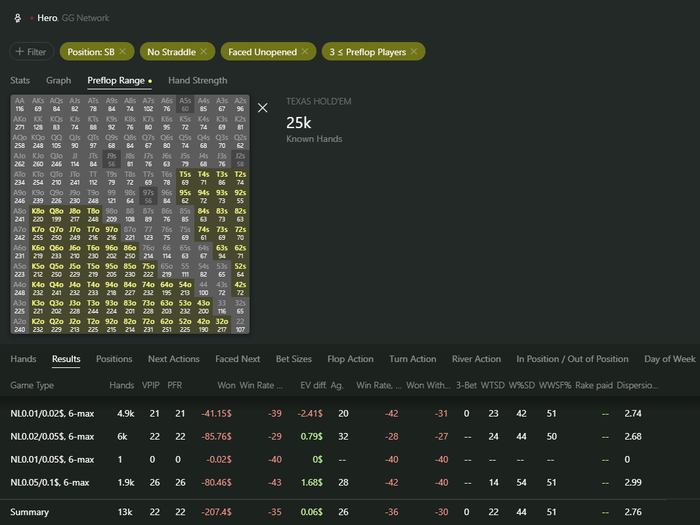This screenshot has height=525, width=700.
Task: Select the highlighted 32o cell
Action: [222, 325]
